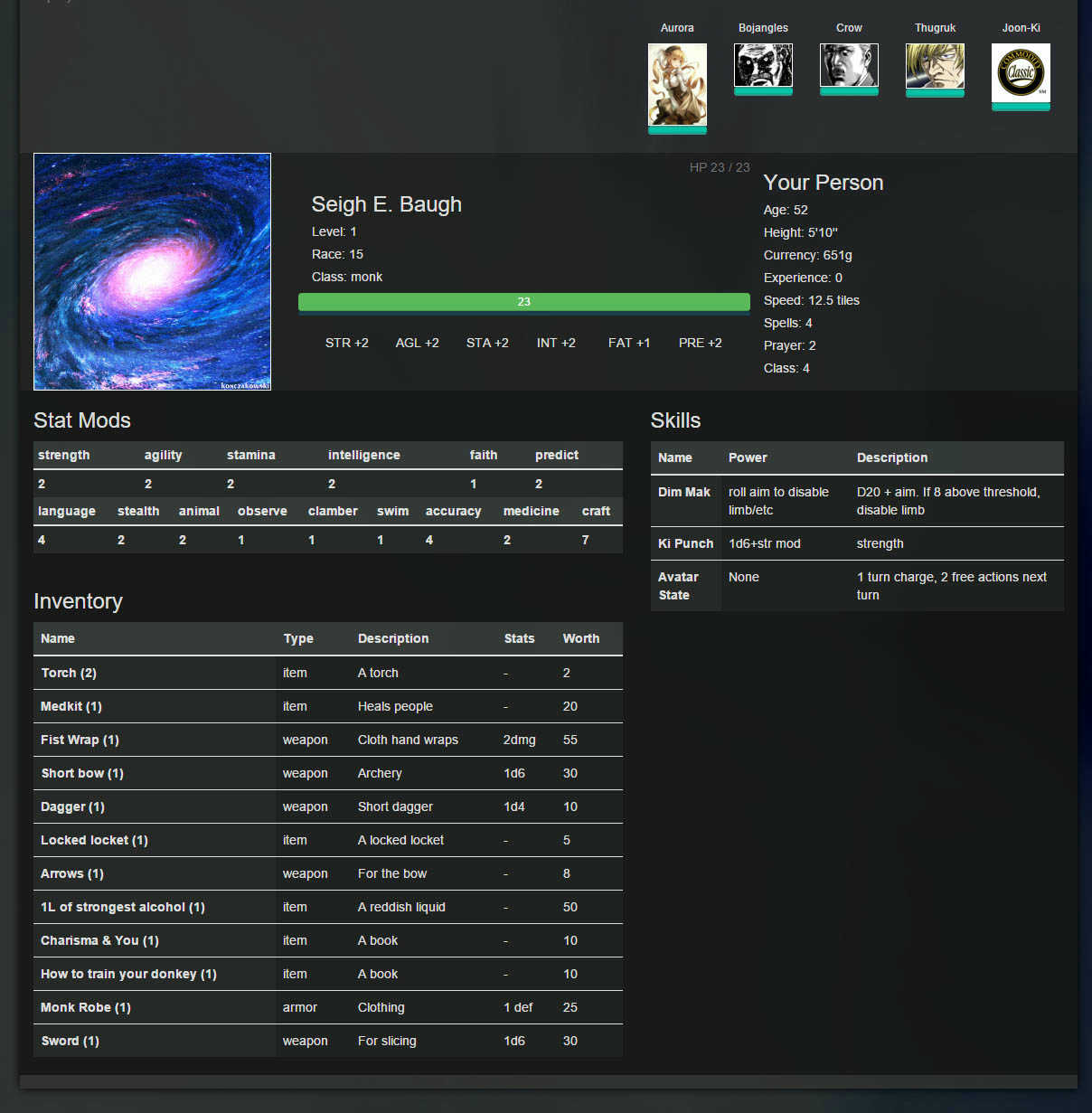This screenshot has height=1113, width=1092.
Task: Choose Thugruk's character portrait
Action: click(935, 66)
